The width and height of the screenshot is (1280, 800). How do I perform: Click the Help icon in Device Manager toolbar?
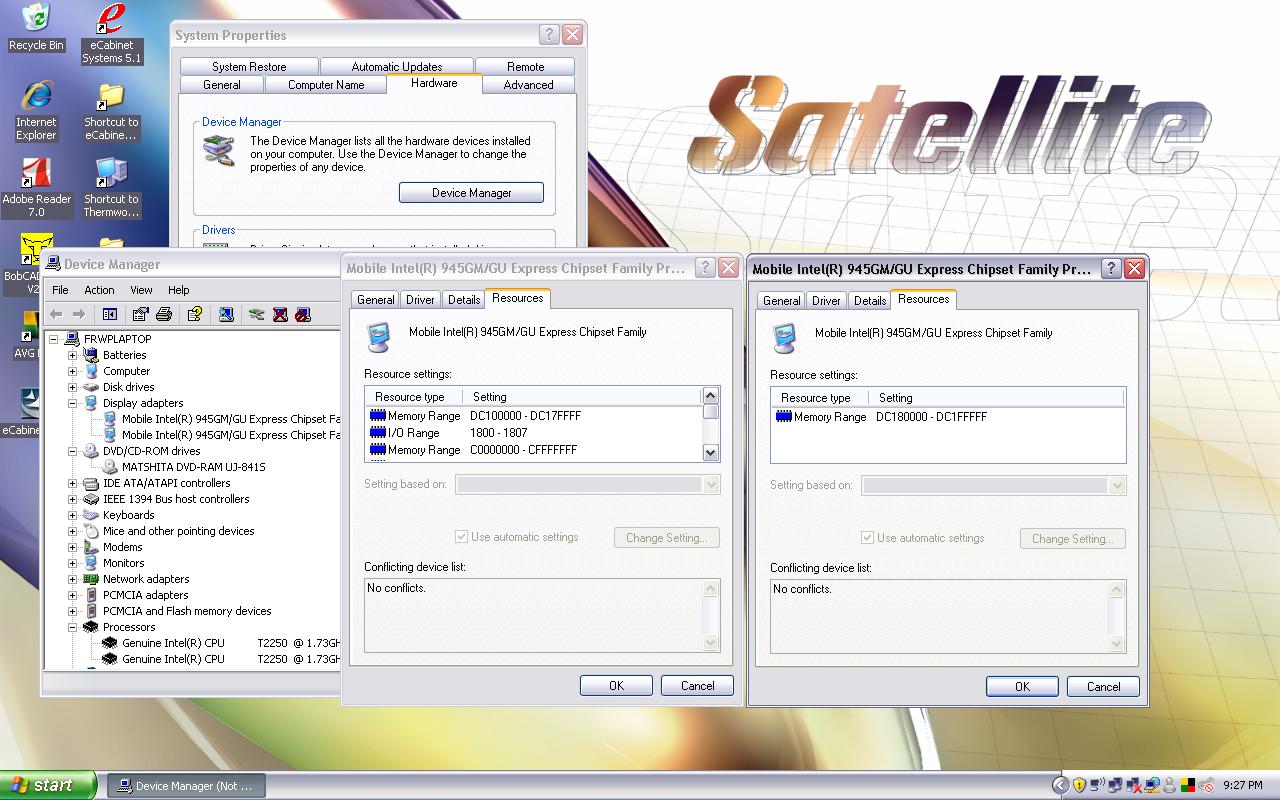[195, 314]
